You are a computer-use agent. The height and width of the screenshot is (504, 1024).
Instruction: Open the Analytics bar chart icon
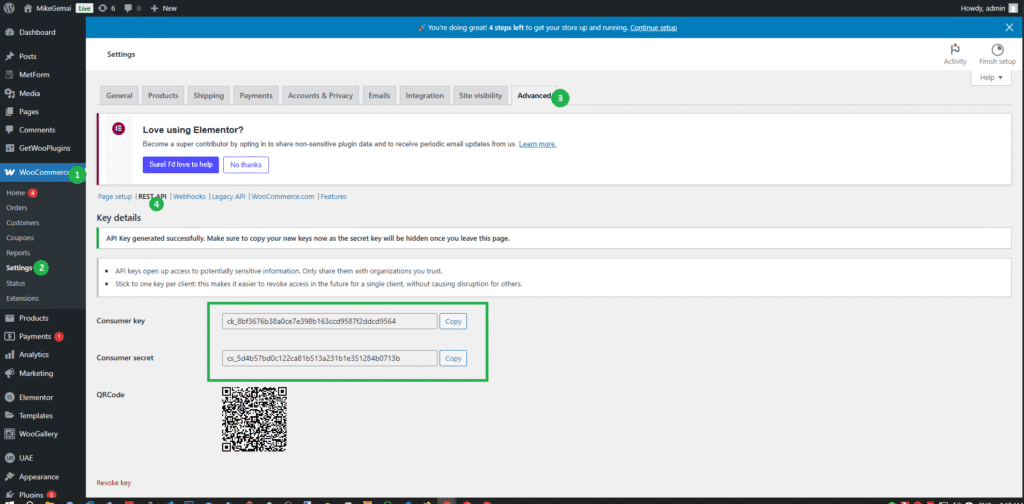(9, 354)
